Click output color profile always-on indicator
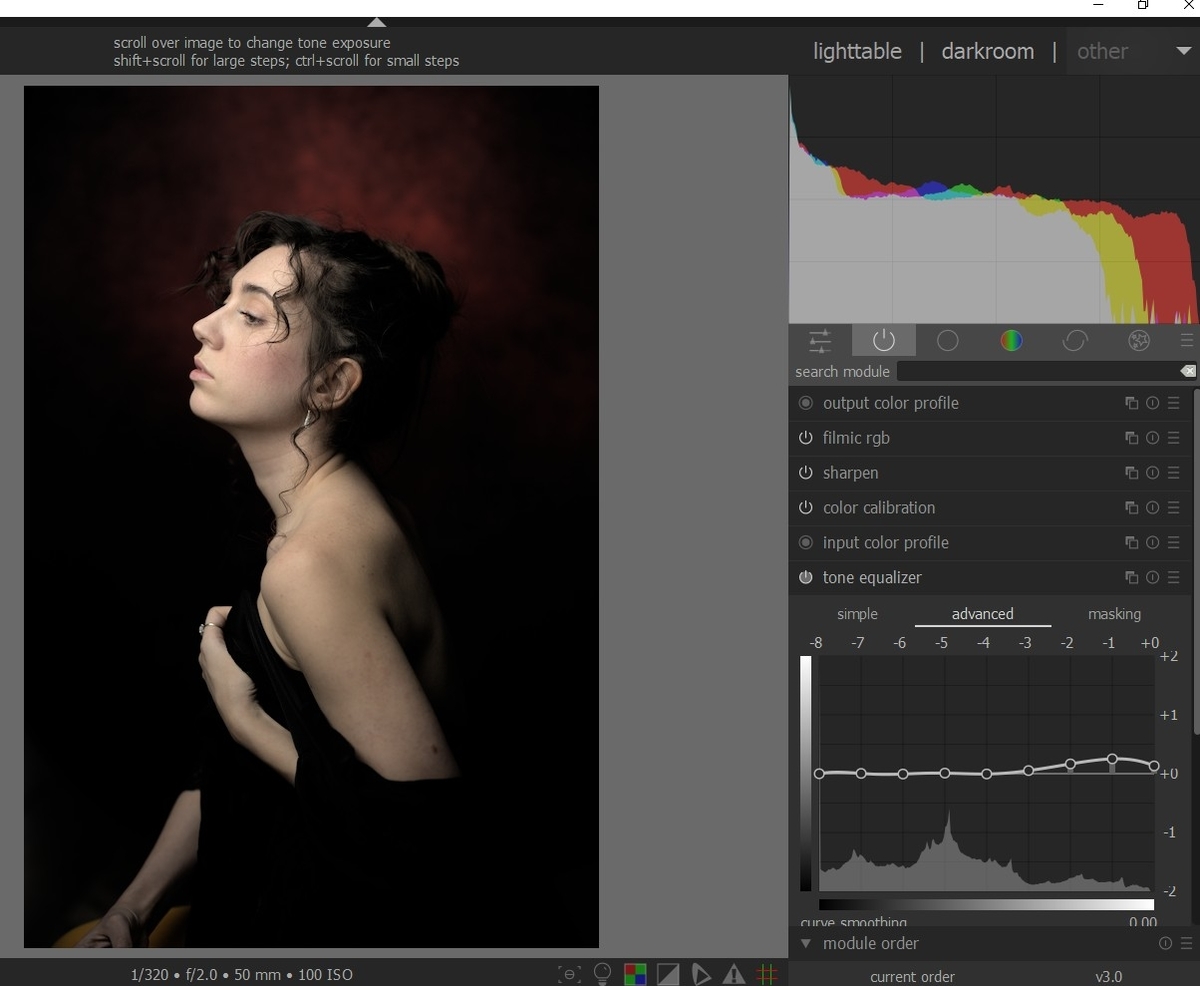The height and width of the screenshot is (986, 1200). pos(805,403)
